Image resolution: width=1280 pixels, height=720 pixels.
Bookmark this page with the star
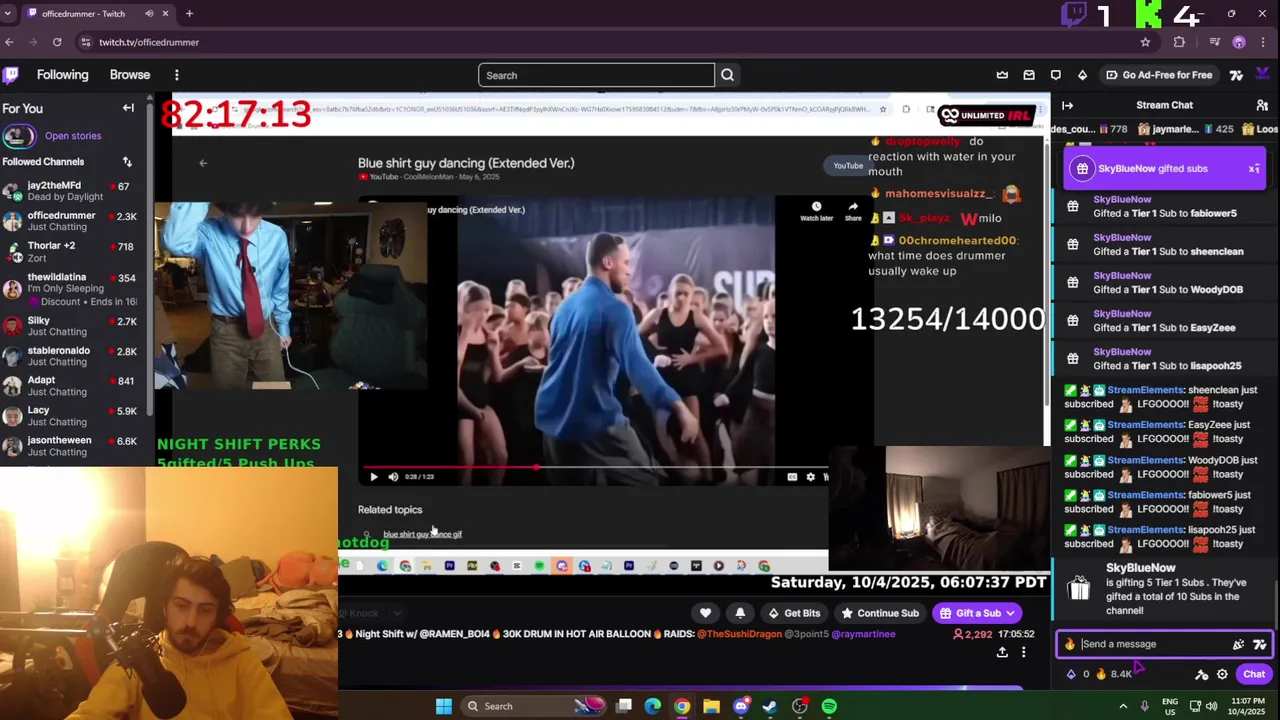point(1145,42)
